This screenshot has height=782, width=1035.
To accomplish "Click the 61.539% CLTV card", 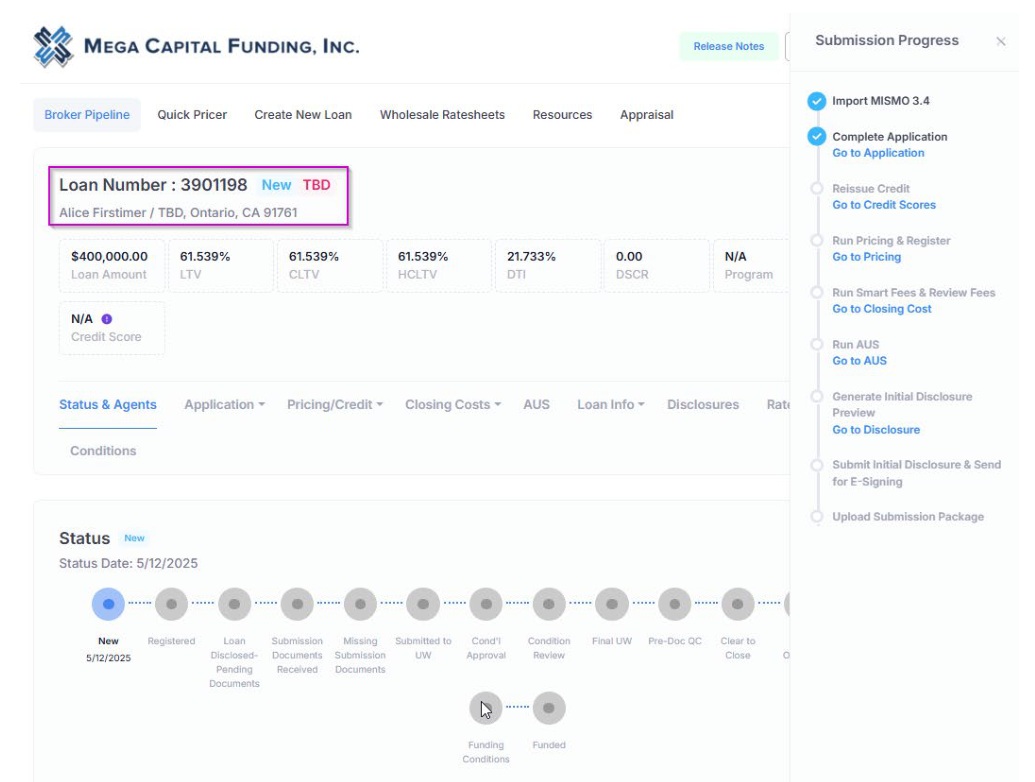I will [329, 265].
